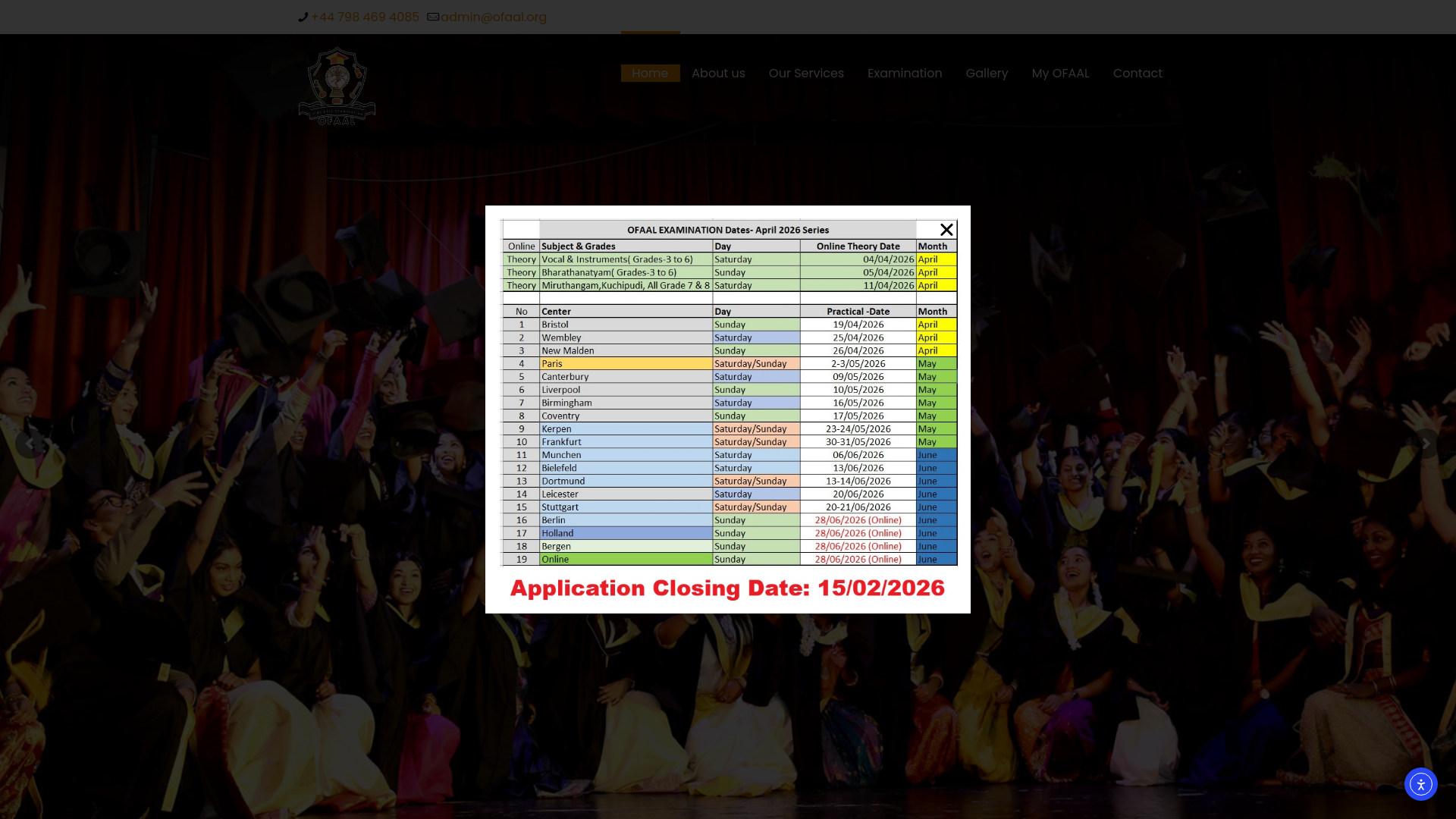The image size is (1456, 819).
Task: Click 'Bharathanatyam( Grades-3 to 6)' row
Action: 729,272
